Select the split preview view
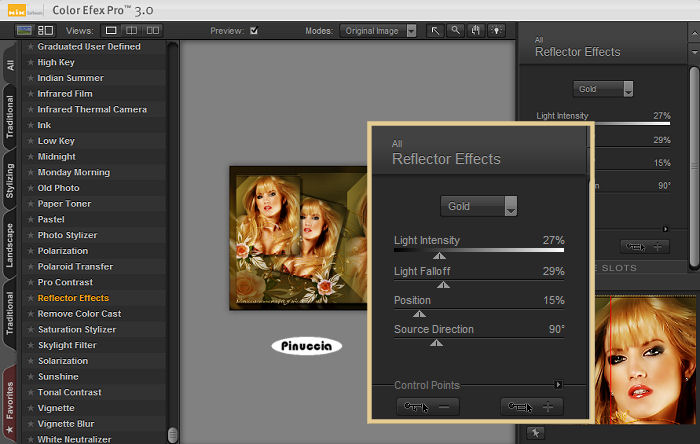The width and height of the screenshot is (700, 444). (x=131, y=30)
